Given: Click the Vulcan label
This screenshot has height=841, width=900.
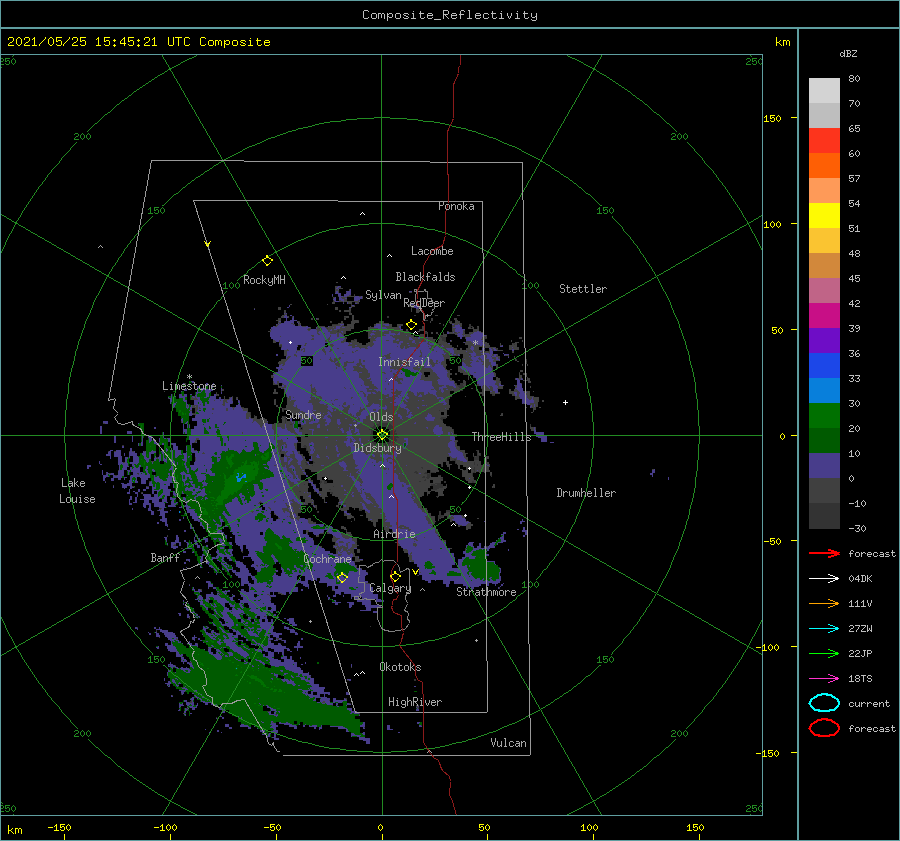Looking at the screenshot, I should (509, 743).
